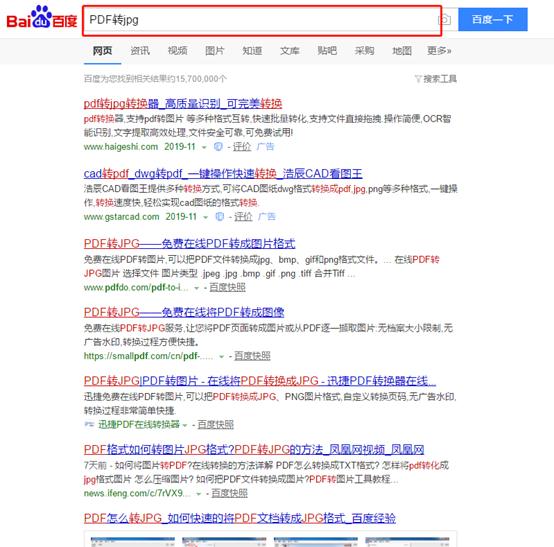Click 广告 label under gstarcad.com result
This screenshot has width=554, height=547.
click(x=267, y=217)
